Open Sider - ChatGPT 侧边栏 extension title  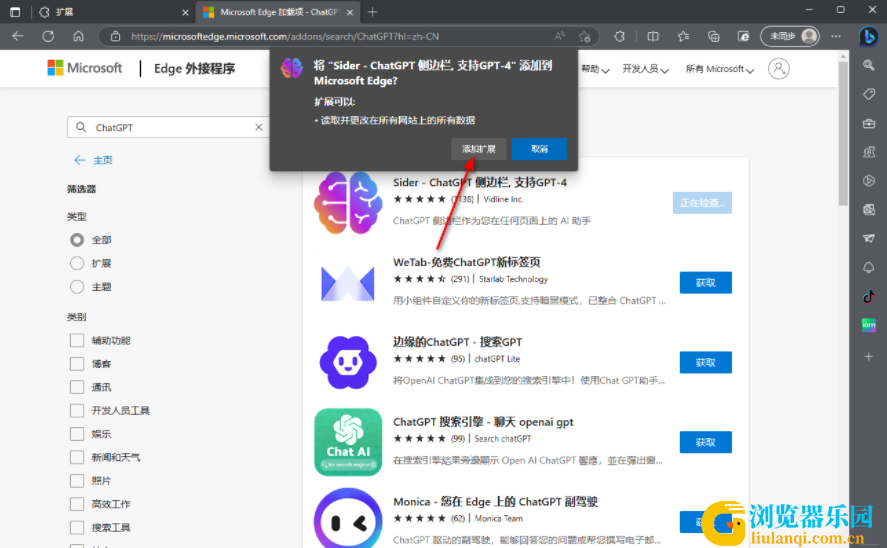480,183
